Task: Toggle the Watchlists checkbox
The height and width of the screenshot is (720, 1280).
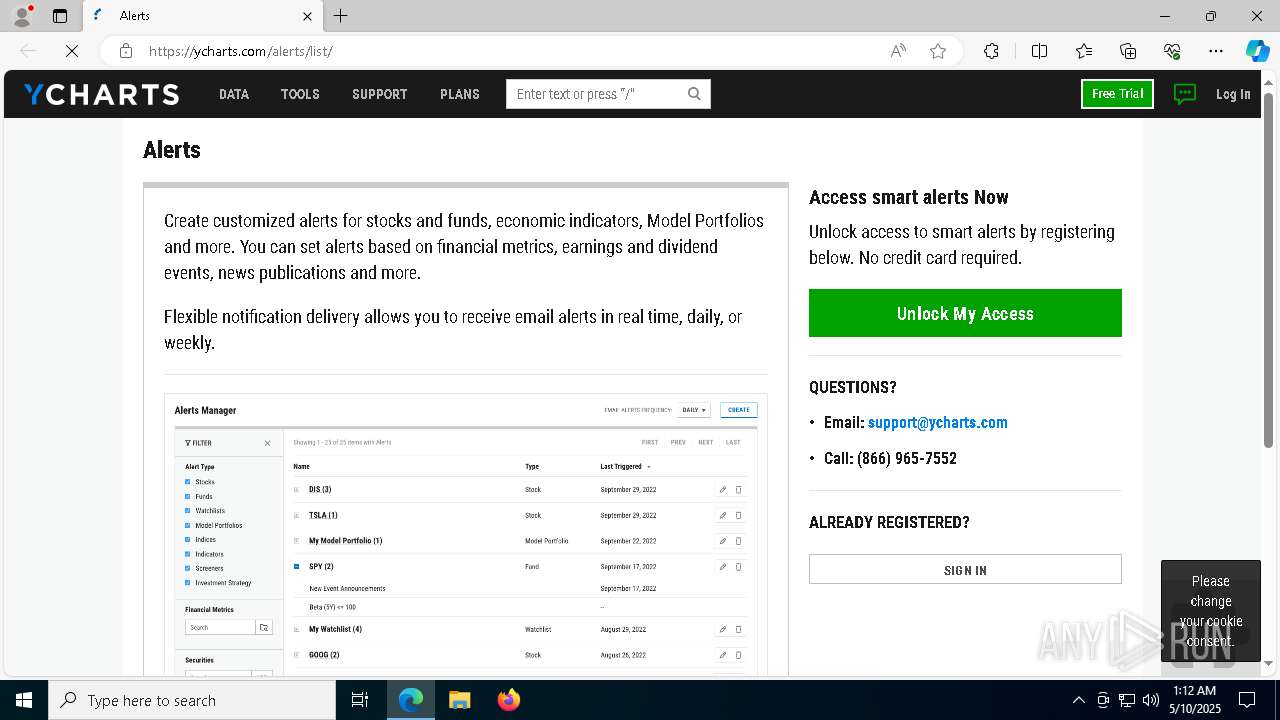Action: [x=187, y=511]
